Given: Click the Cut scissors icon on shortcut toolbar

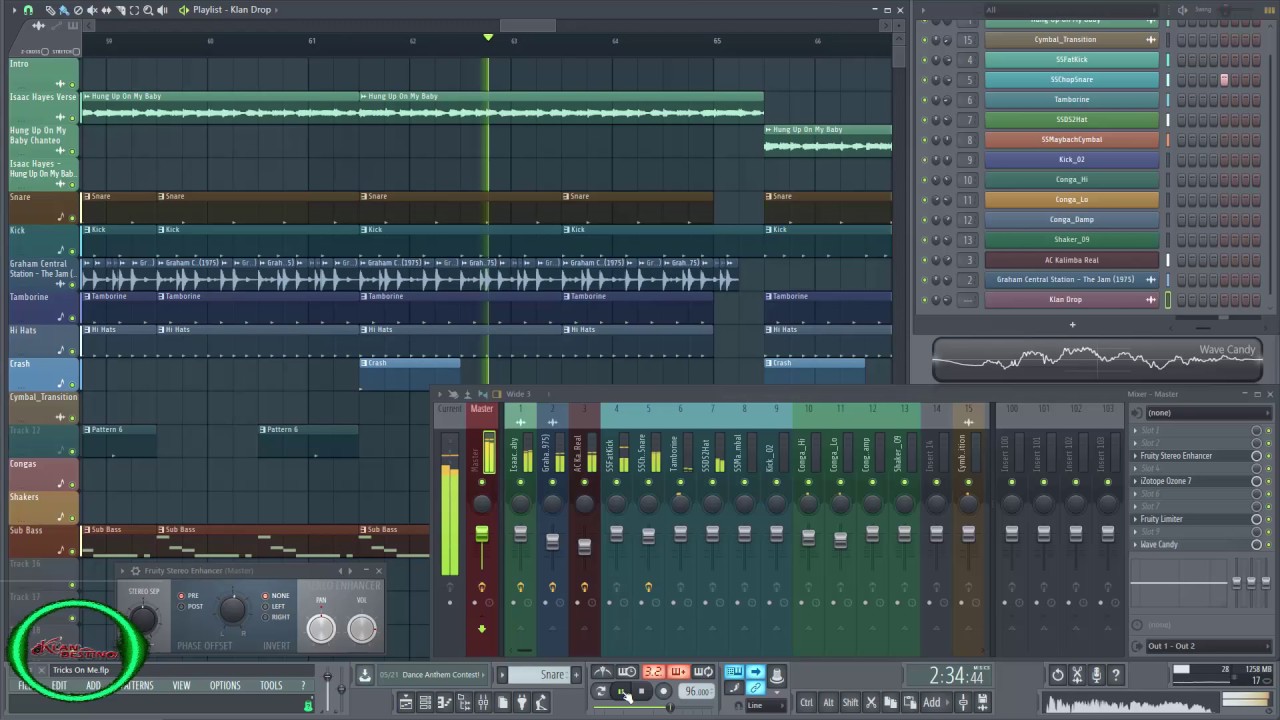Looking at the screenshot, I should [871, 702].
